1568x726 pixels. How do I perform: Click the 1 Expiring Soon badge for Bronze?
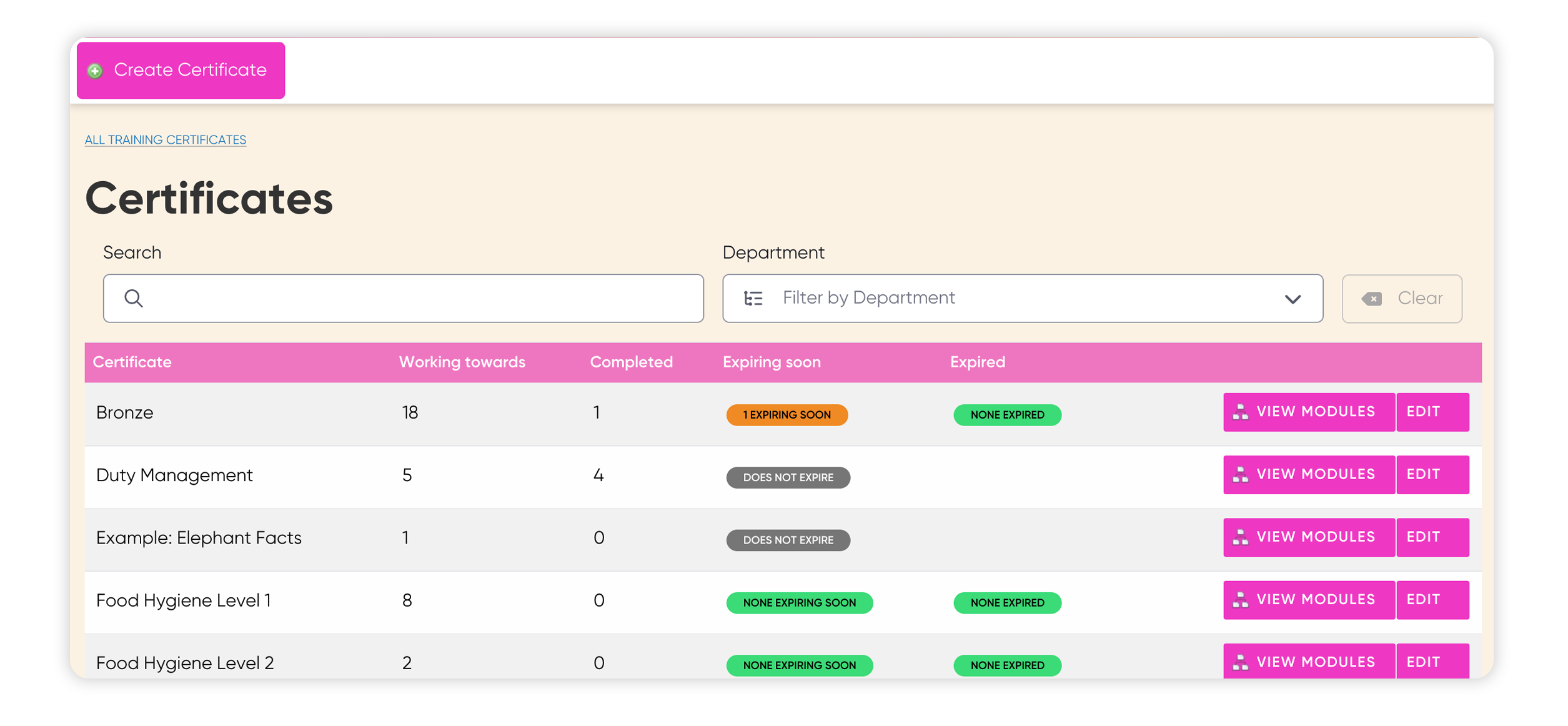[x=787, y=415]
